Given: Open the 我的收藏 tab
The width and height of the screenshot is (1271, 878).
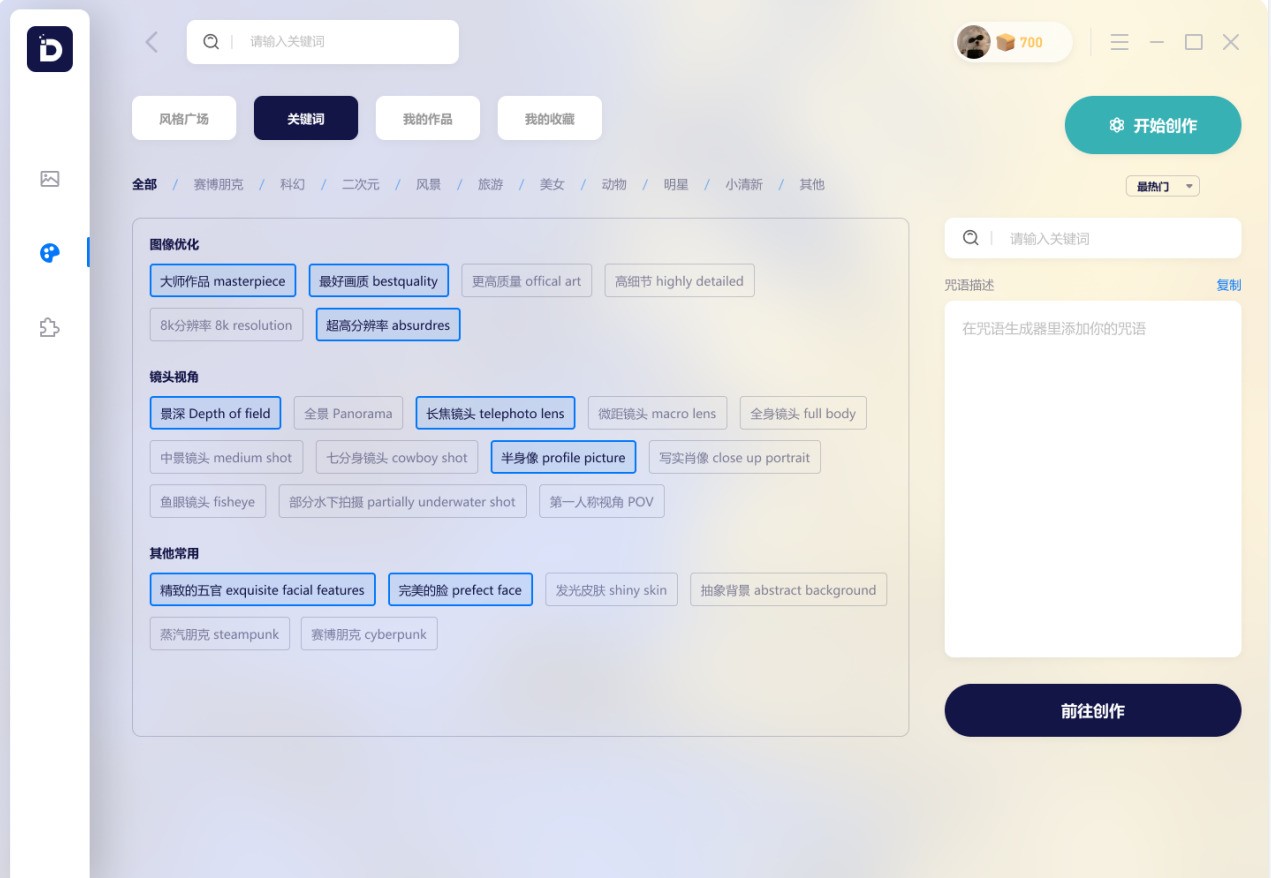Looking at the screenshot, I should coord(549,118).
